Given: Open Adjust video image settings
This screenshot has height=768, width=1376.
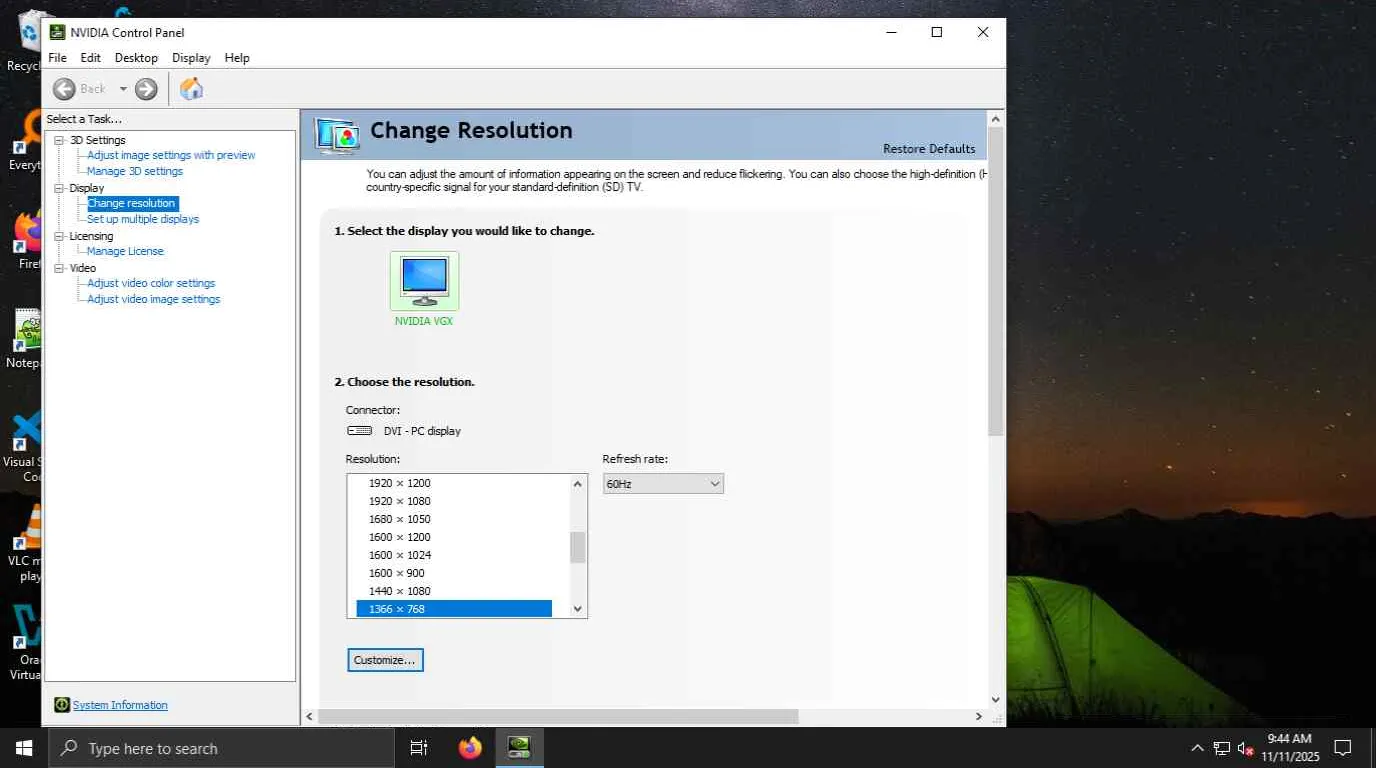Looking at the screenshot, I should click(x=153, y=299).
